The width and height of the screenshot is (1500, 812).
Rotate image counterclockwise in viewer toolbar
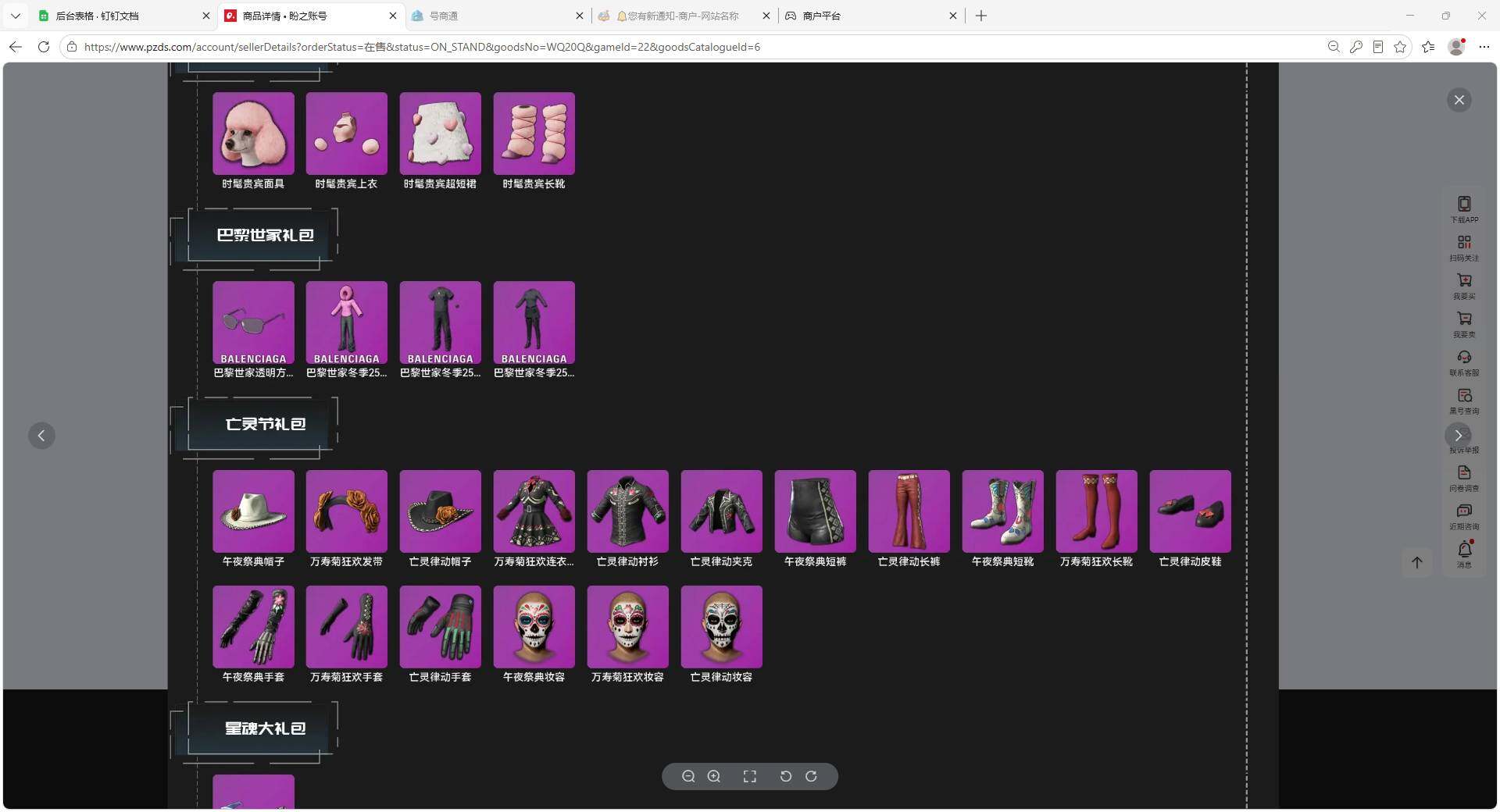786,776
